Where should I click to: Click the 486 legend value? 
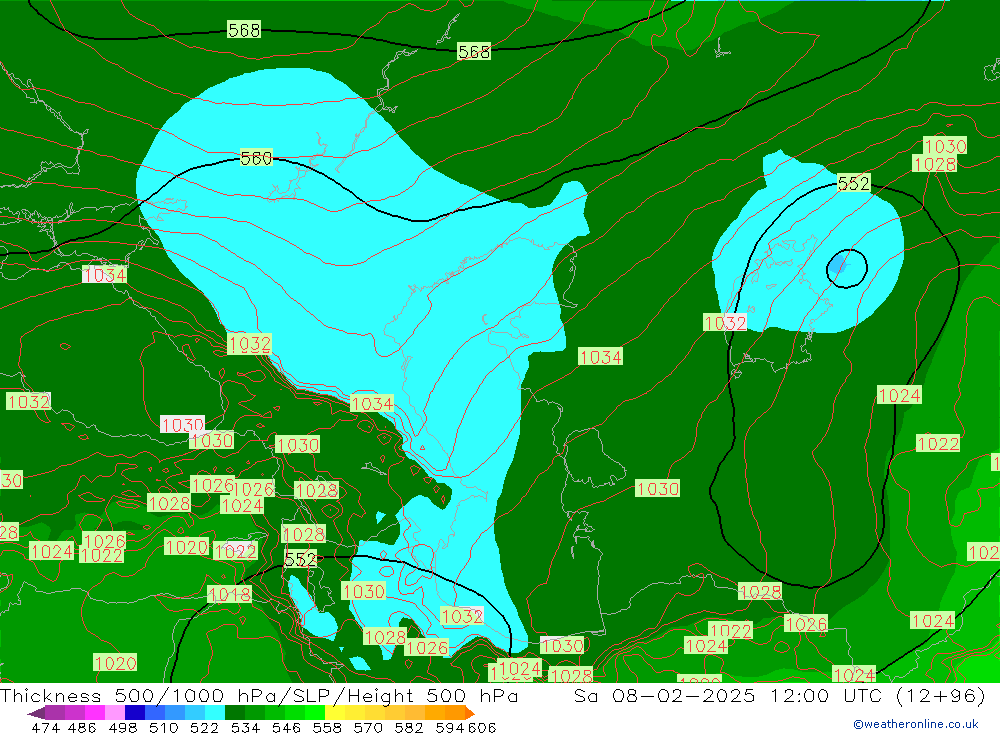click(82, 727)
